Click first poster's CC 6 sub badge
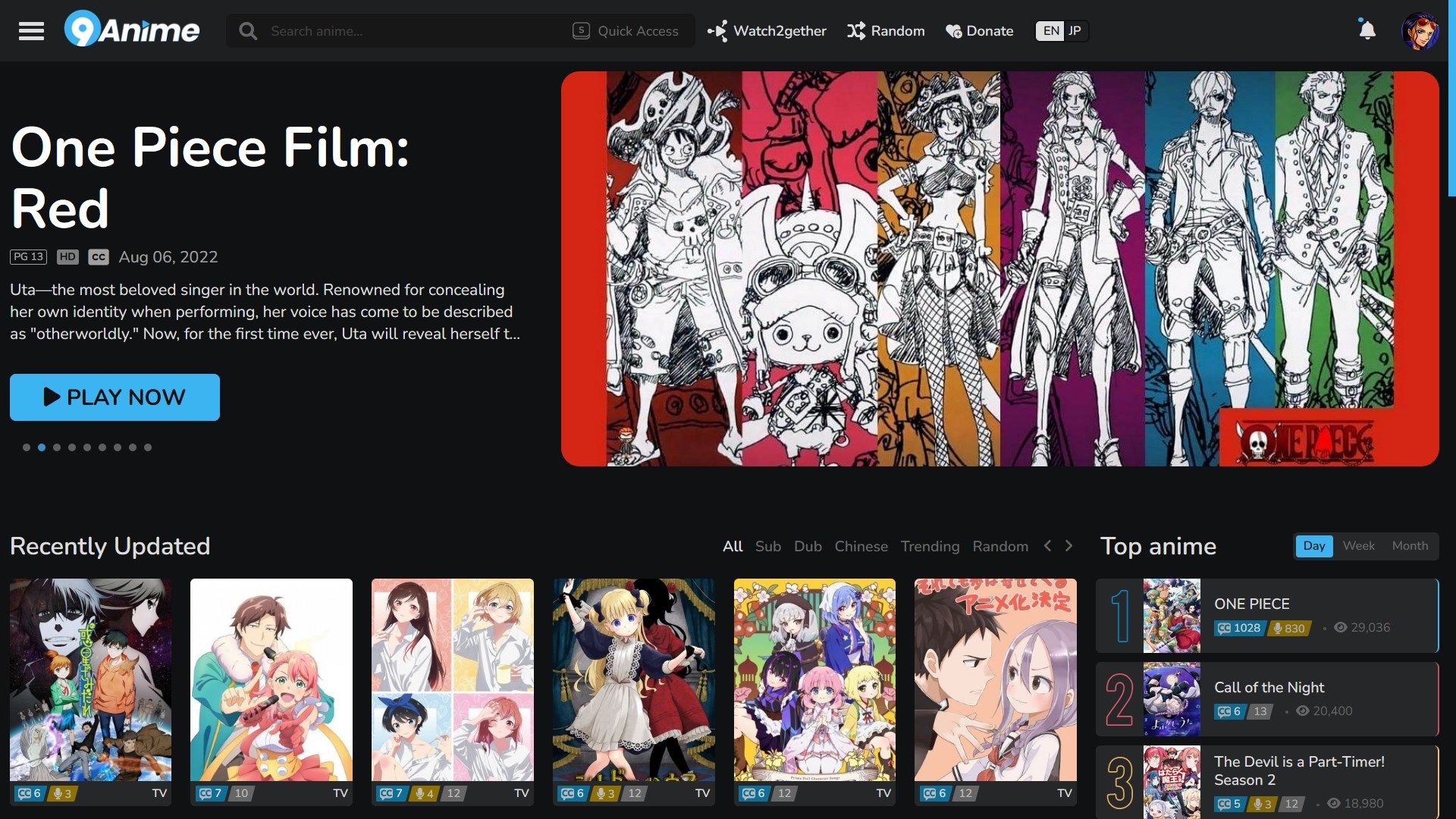The image size is (1456, 819). coord(30,793)
